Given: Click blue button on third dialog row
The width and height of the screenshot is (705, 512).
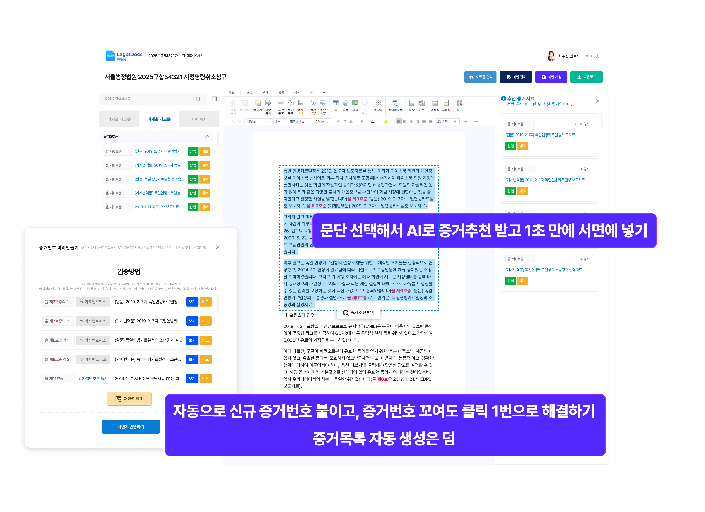Looking at the screenshot, I should pyautogui.click(x=192, y=340).
